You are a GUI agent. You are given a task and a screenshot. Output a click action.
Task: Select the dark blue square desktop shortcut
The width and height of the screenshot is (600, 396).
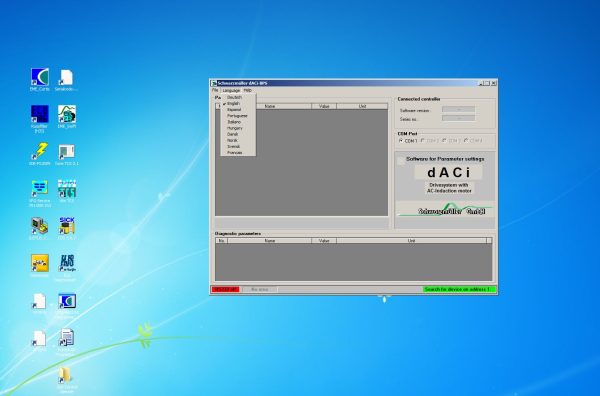click(x=40, y=114)
